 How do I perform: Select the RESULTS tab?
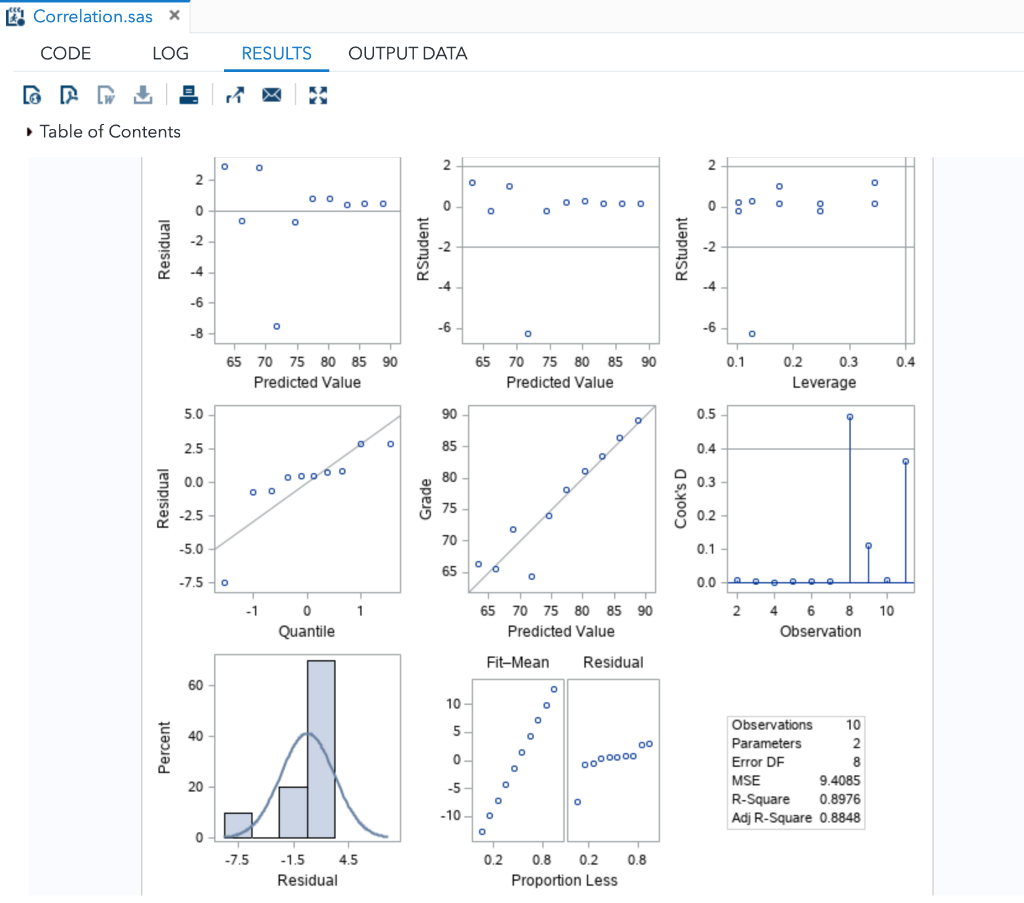[x=276, y=54]
